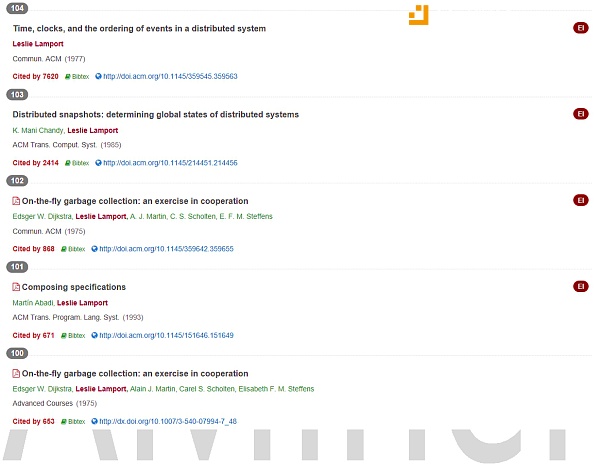Open author A. J. Martin

click(x=148, y=217)
